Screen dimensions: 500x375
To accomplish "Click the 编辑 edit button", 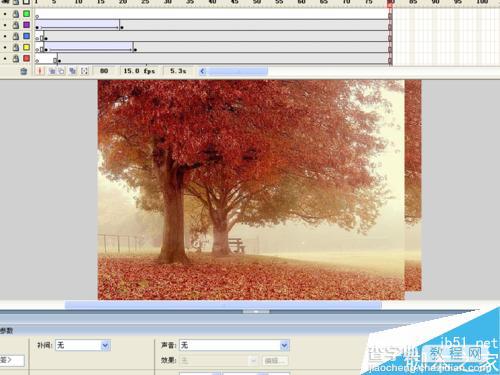I will click(x=275, y=360).
